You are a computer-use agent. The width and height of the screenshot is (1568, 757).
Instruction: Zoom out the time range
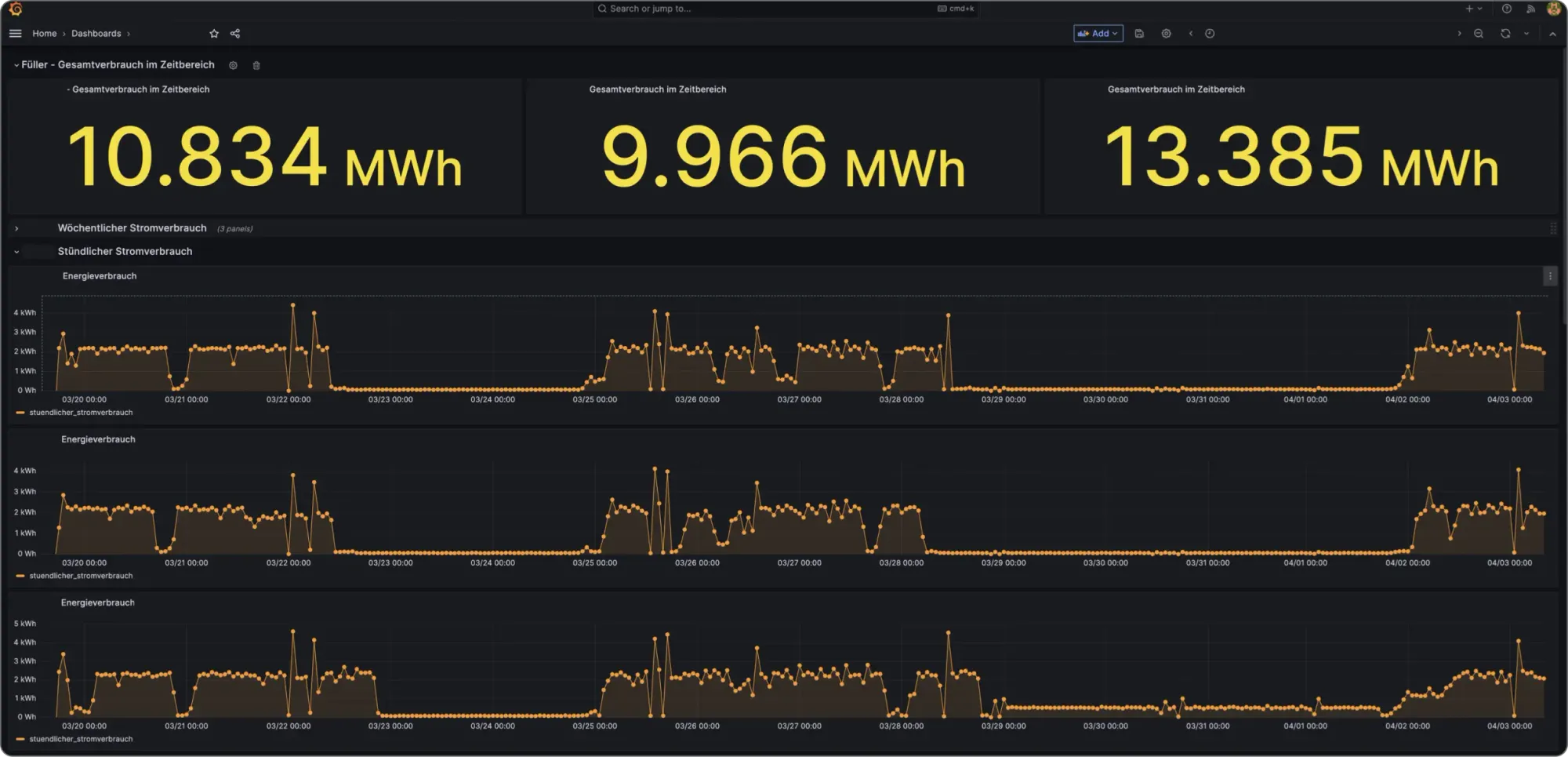coord(1479,34)
